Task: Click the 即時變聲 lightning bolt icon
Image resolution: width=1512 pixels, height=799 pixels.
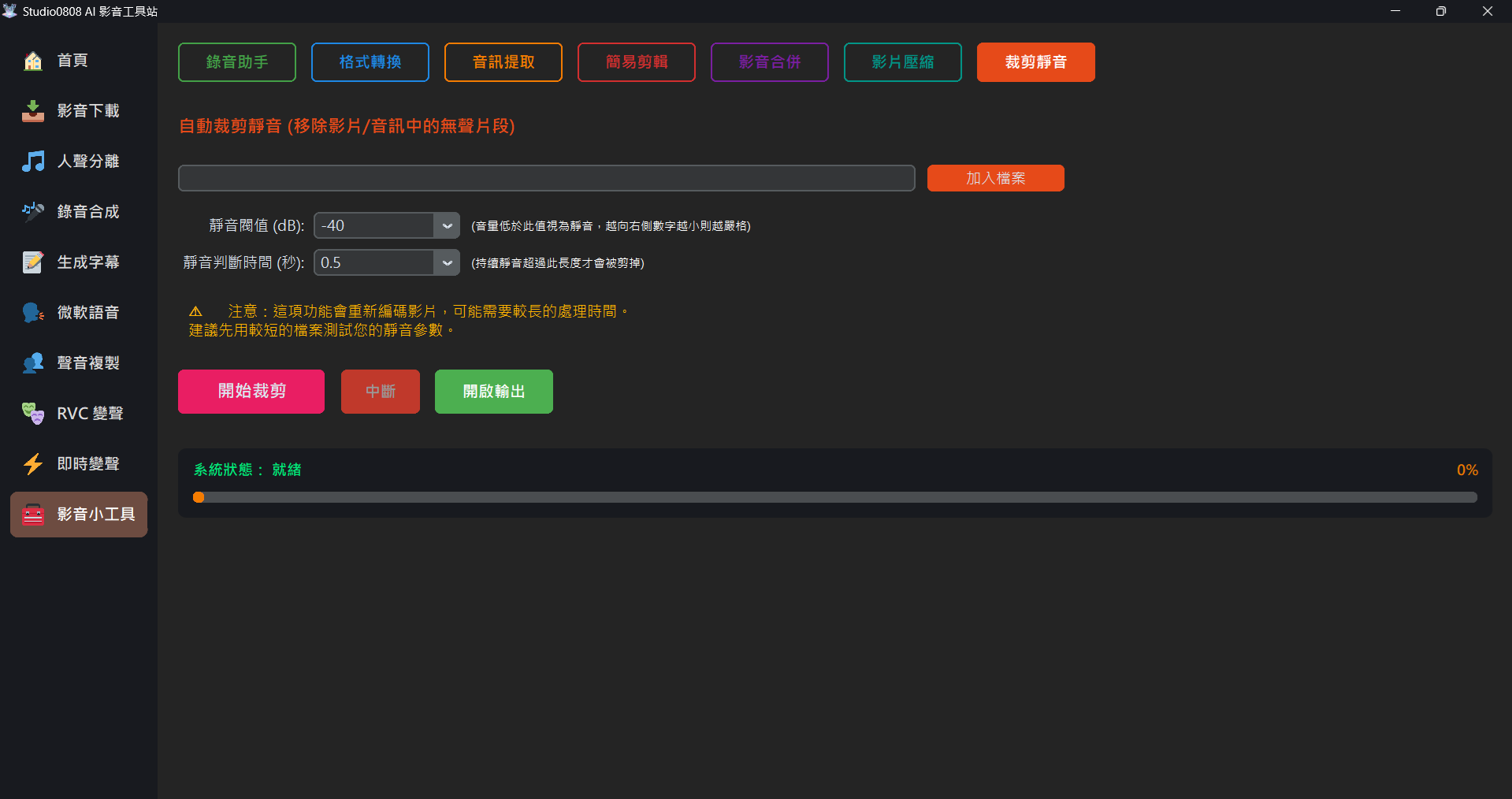Action: (x=33, y=464)
